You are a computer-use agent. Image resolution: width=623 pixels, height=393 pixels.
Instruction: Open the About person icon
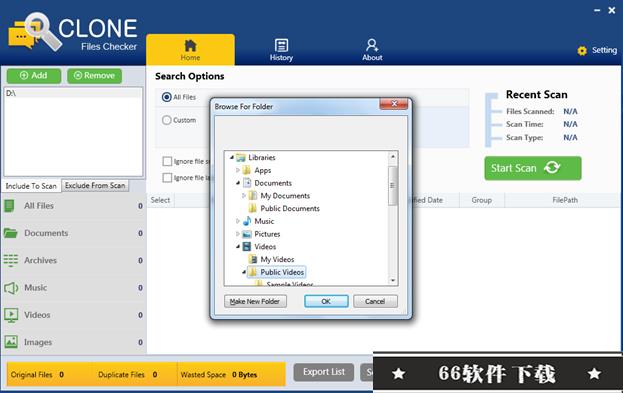tap(372, 45)
